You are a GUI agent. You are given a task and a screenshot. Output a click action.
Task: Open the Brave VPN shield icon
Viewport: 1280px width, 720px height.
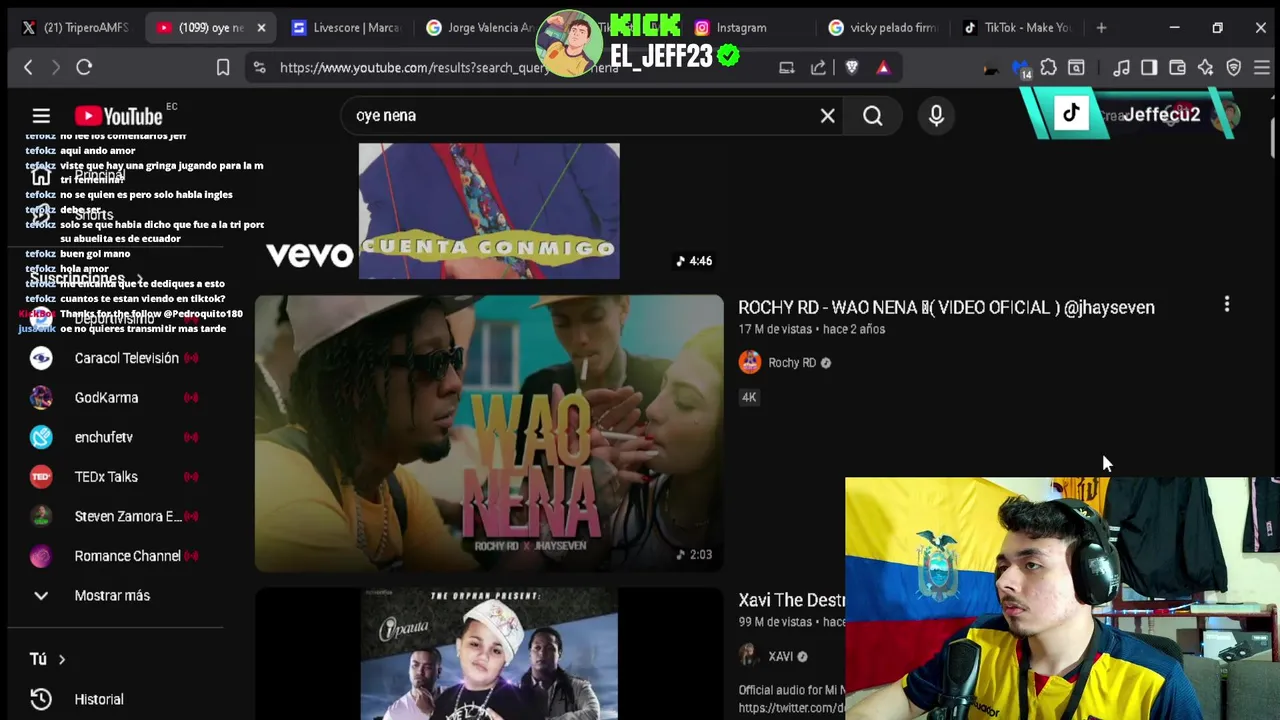1233,67
